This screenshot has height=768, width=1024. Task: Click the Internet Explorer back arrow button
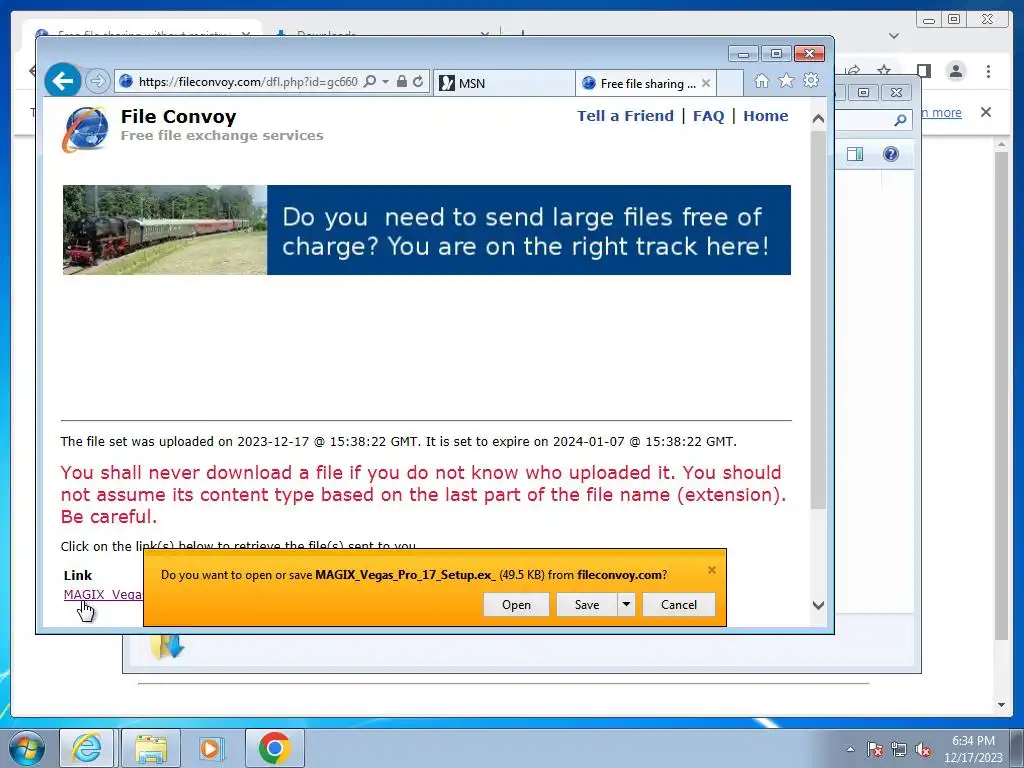point(63,81)
